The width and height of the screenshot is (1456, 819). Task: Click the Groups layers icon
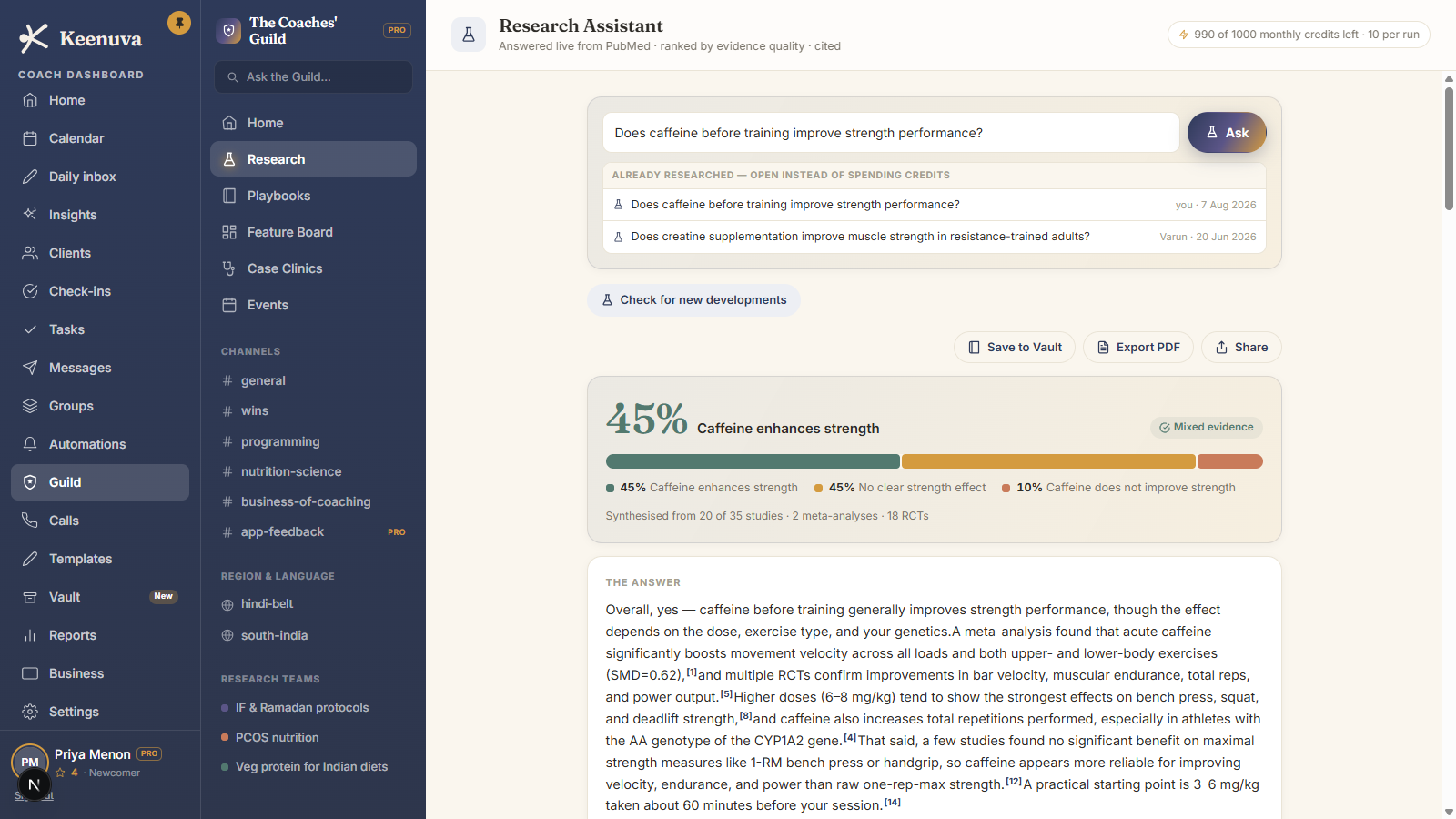(x=30, y=406)
